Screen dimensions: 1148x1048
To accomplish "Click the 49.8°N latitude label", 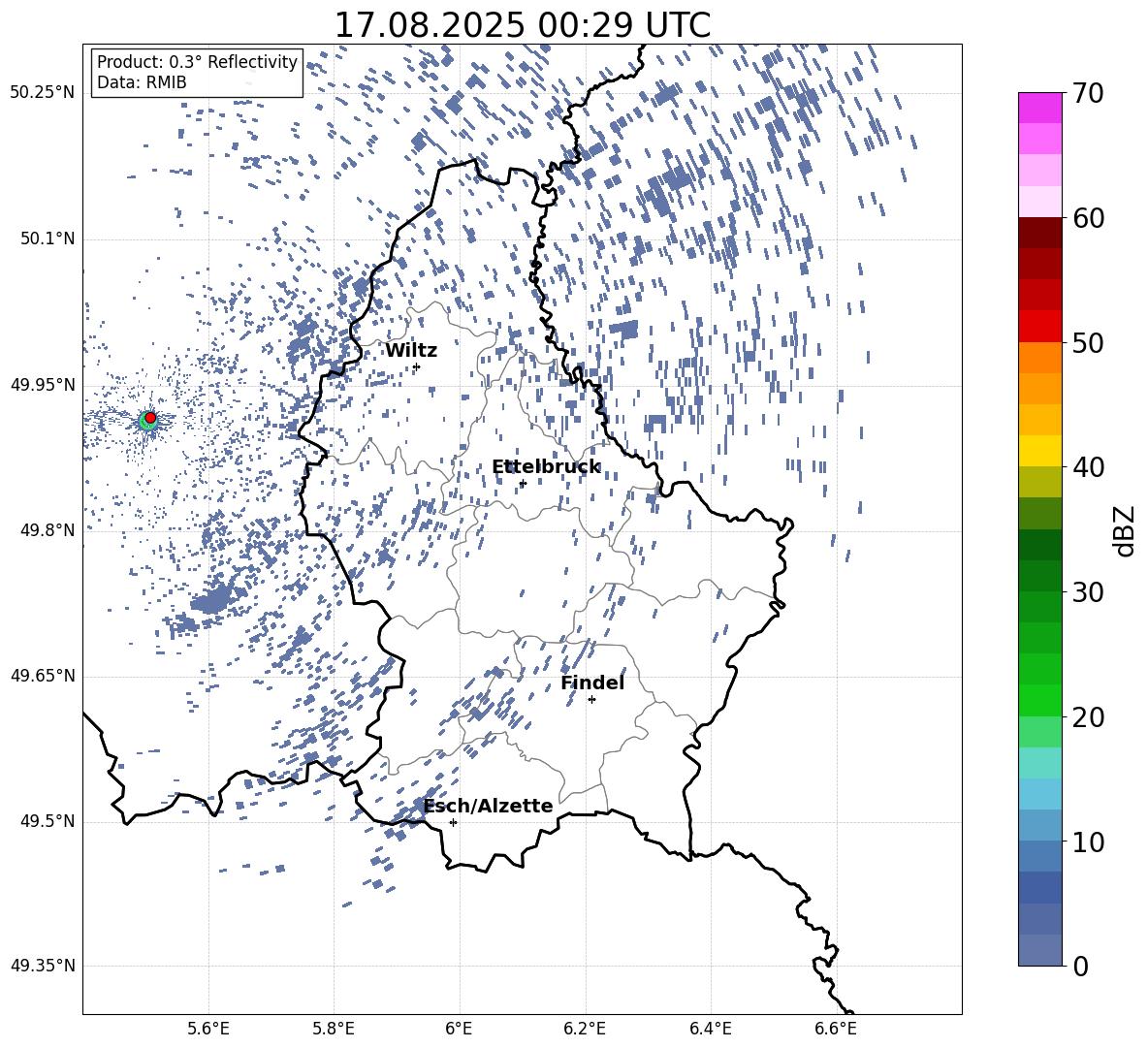I will pyautogui.click(x=48, y=530).
